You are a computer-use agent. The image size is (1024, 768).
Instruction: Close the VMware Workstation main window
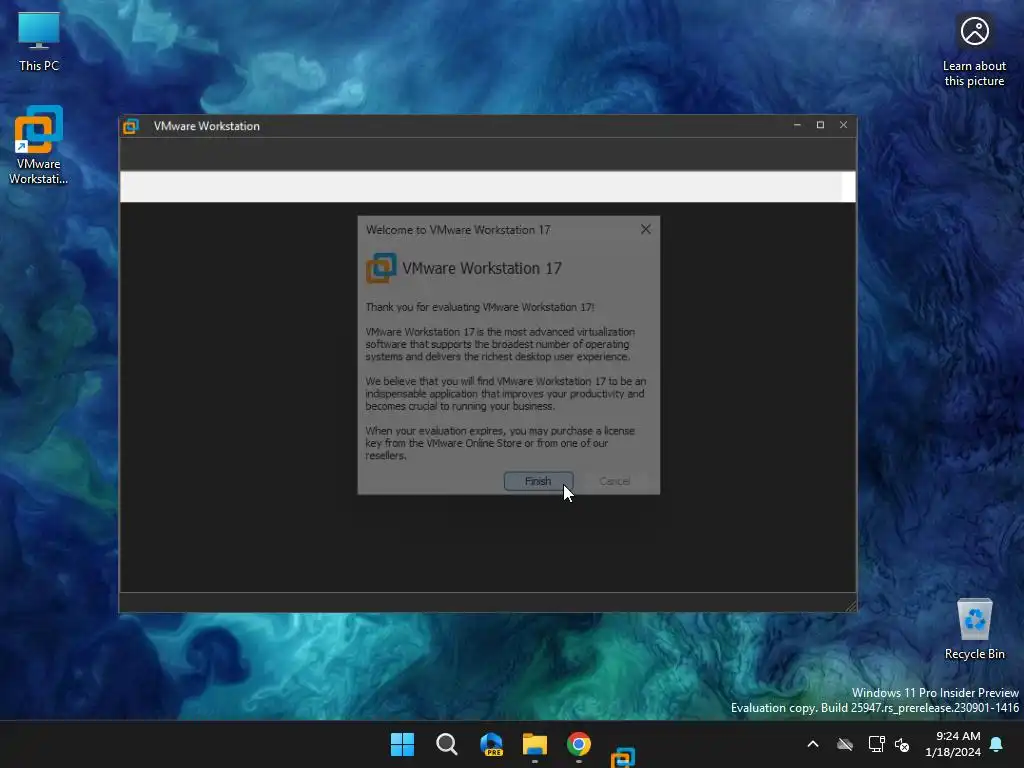[843, 125]
